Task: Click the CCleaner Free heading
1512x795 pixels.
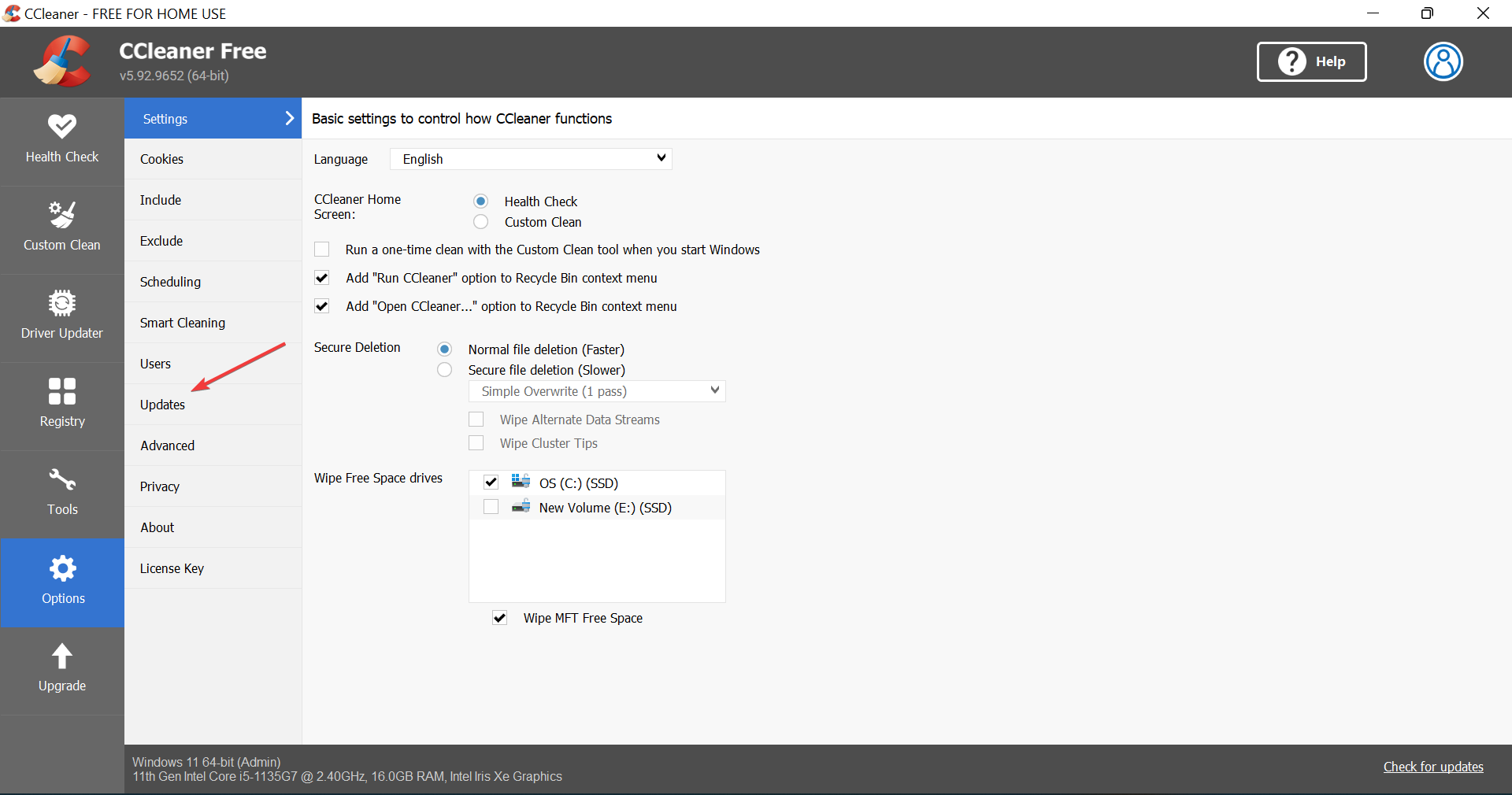Action: click(x=193, y=51)
